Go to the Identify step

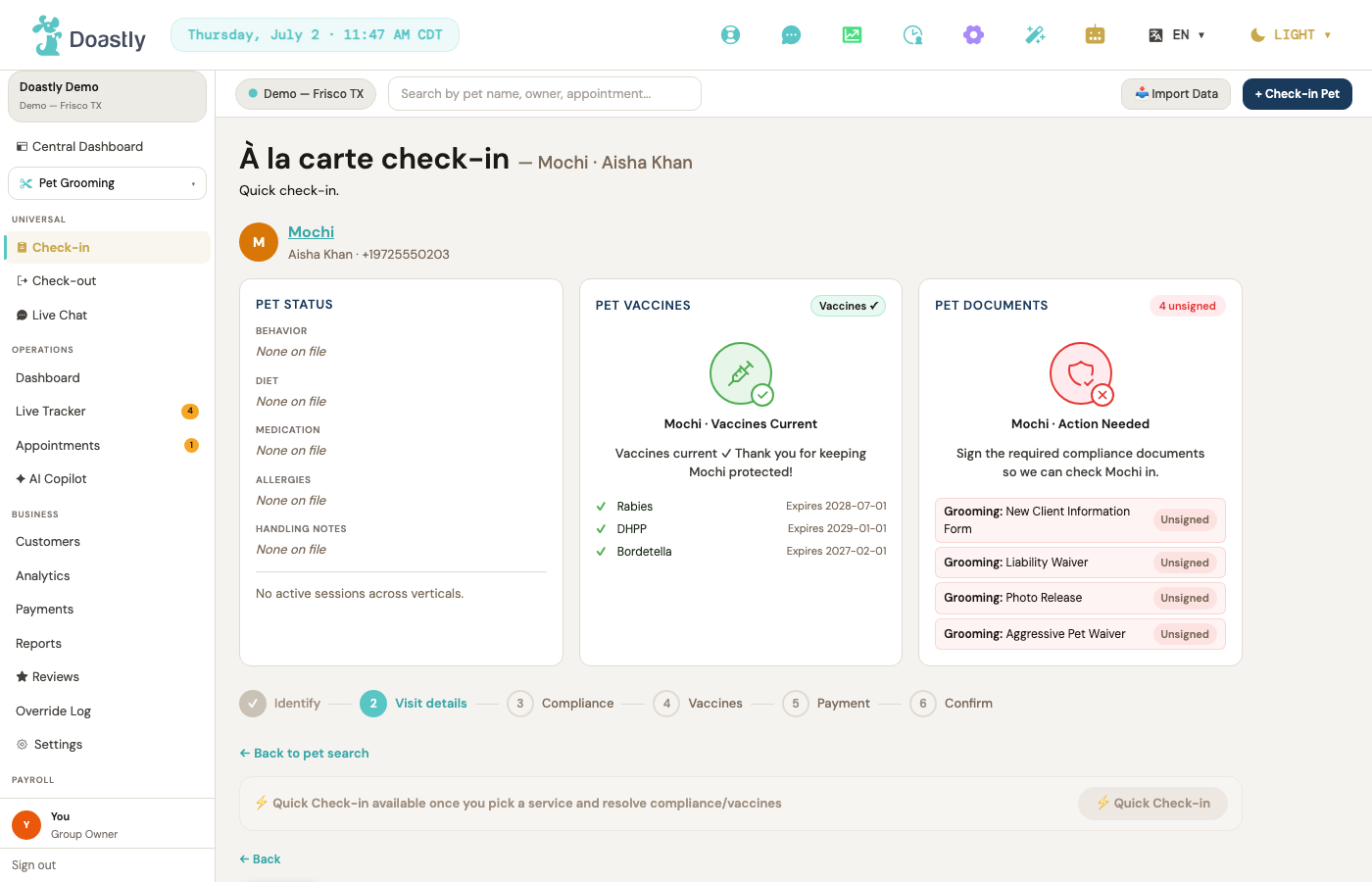pos(280,704)
